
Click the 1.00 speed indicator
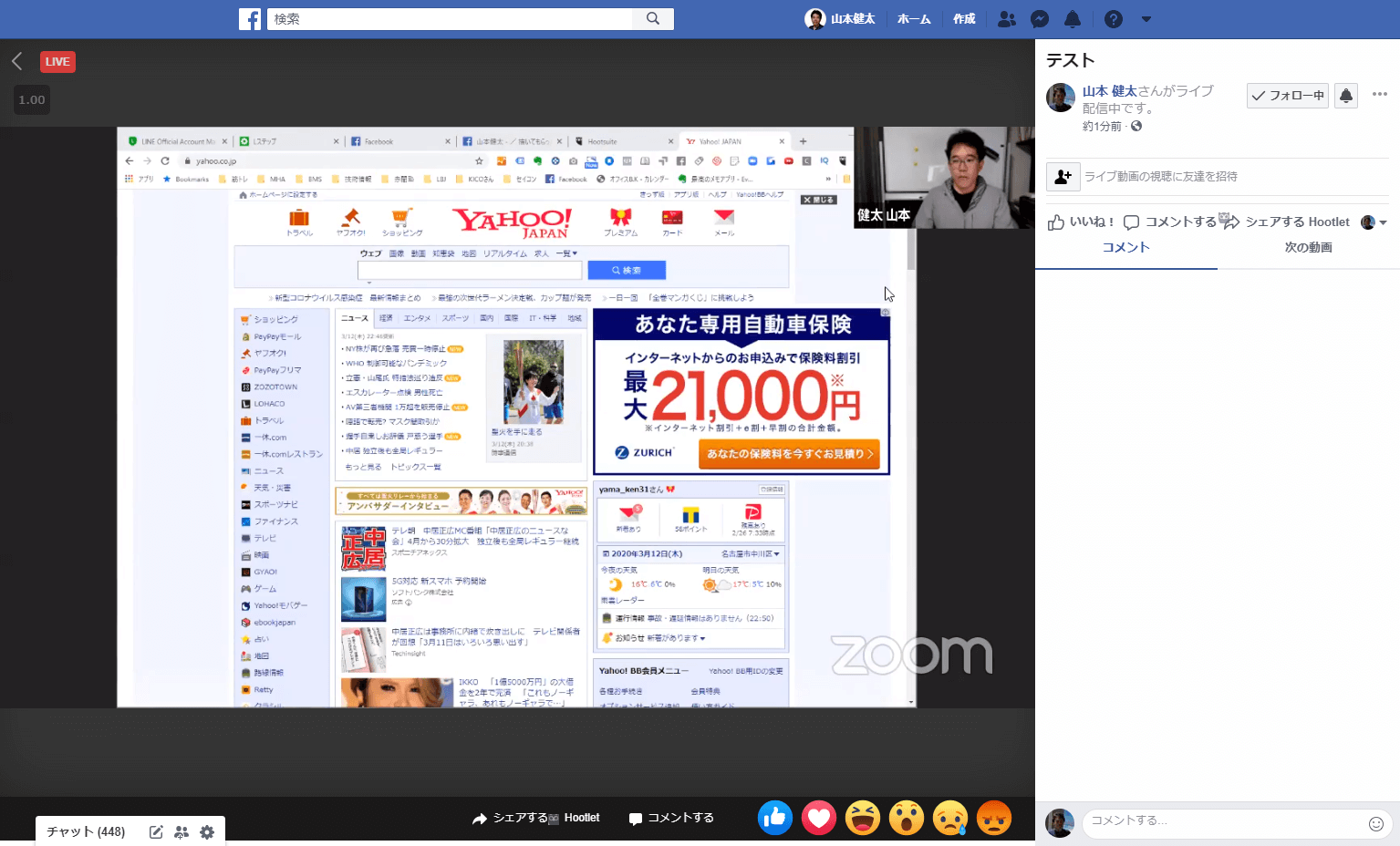point(32,99)
